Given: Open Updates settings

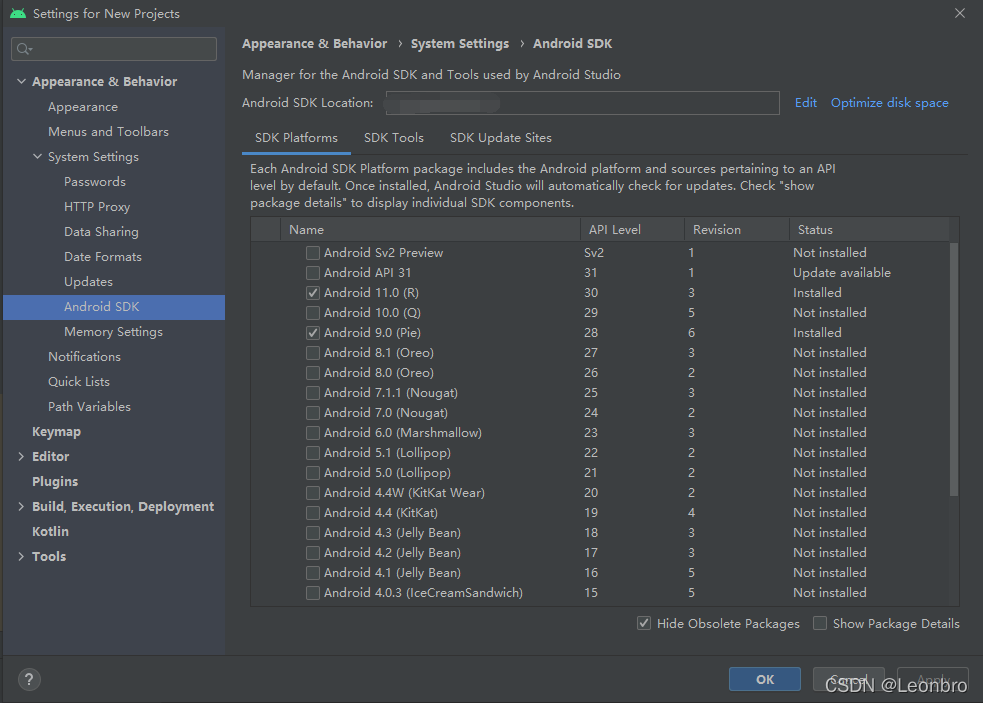Looking at the screenshot, I should [x=88, y=282].
